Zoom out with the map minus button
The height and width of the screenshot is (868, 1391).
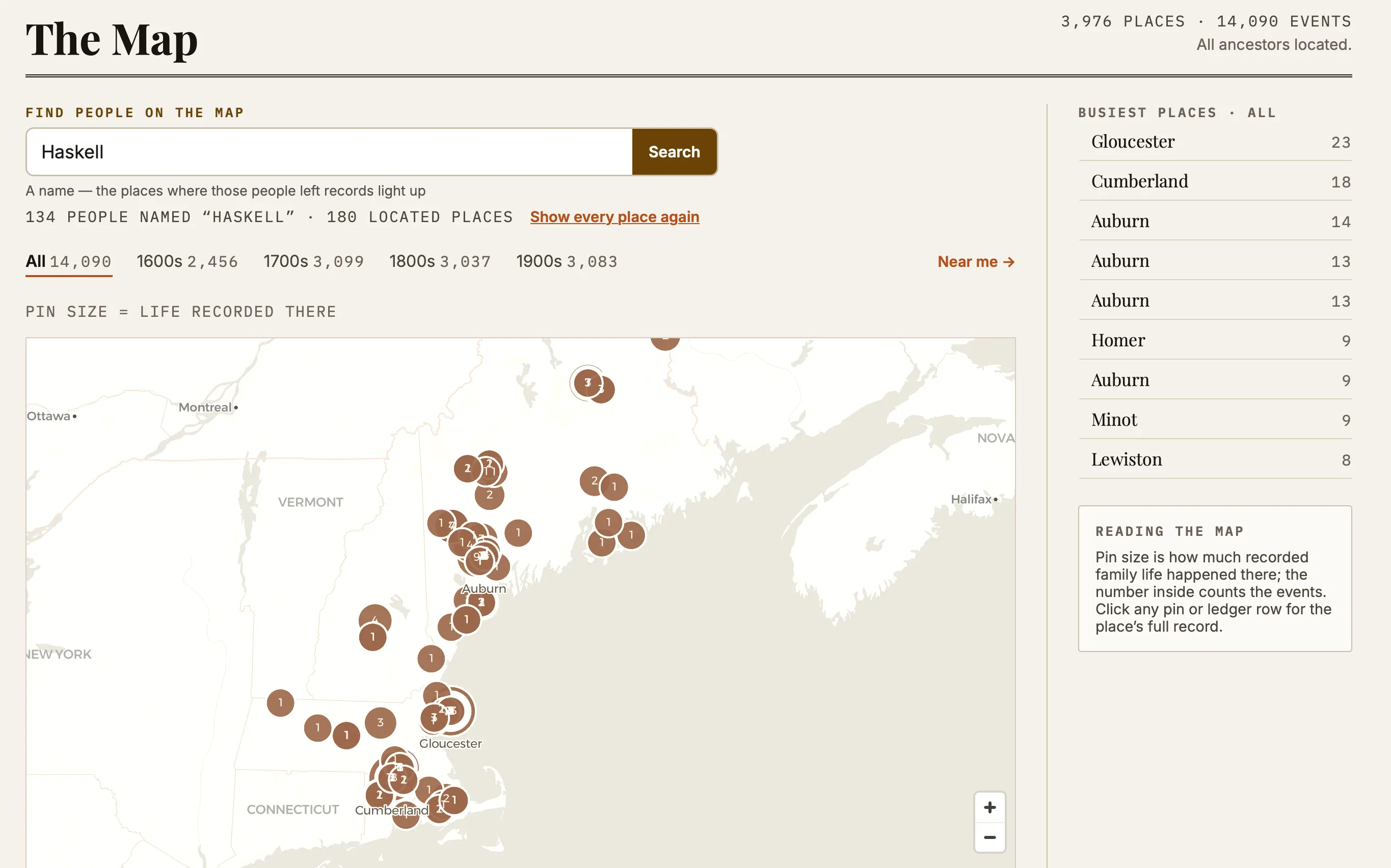tap(989, 837)
